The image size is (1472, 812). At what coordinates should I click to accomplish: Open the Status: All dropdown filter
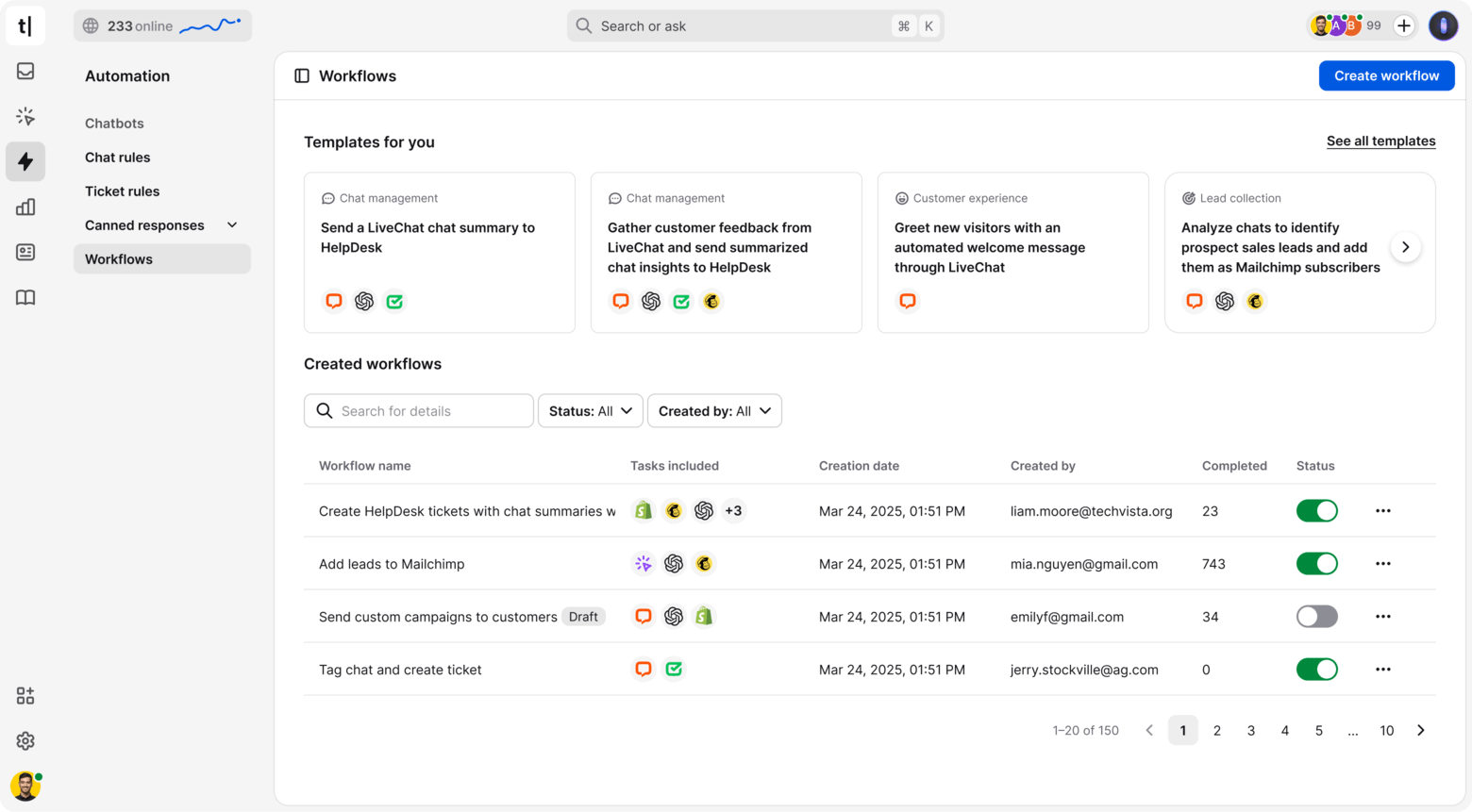tap(590, 410)
